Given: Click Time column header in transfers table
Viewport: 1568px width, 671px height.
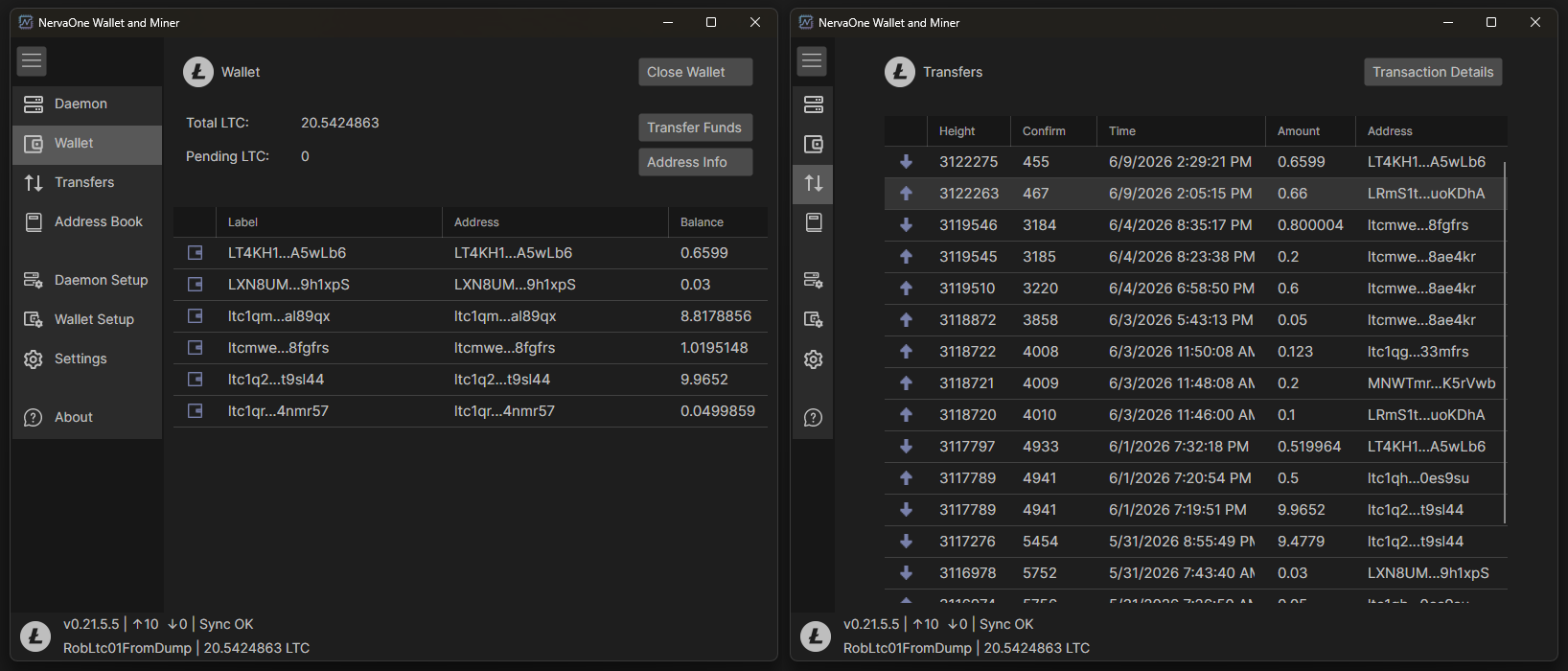Looking at the screenshot, I should 1181,131.
